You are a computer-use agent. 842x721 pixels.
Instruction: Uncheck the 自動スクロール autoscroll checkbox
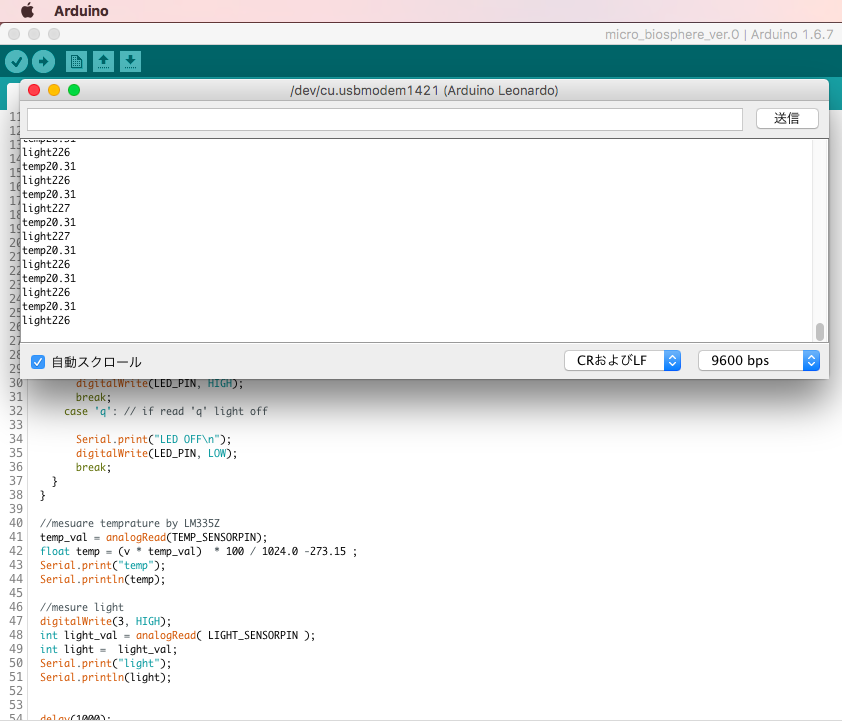click(x=38, y=362)
